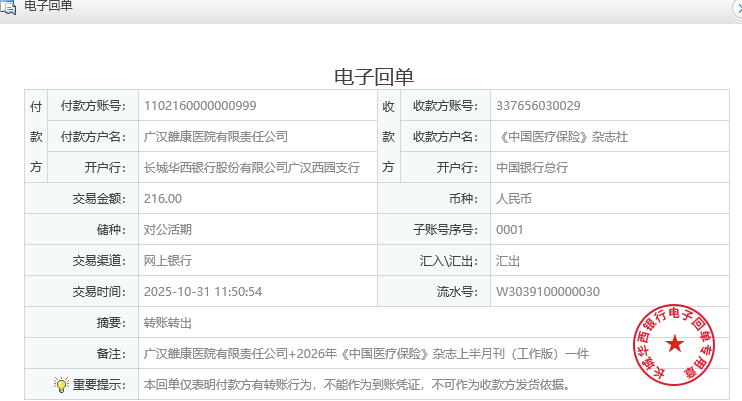The height and width of the screenshot is (401, 742).
Task: Click the transaction time 2025-10-31 11:50:54
Action: pyautogui.click(x=203, y=292)
